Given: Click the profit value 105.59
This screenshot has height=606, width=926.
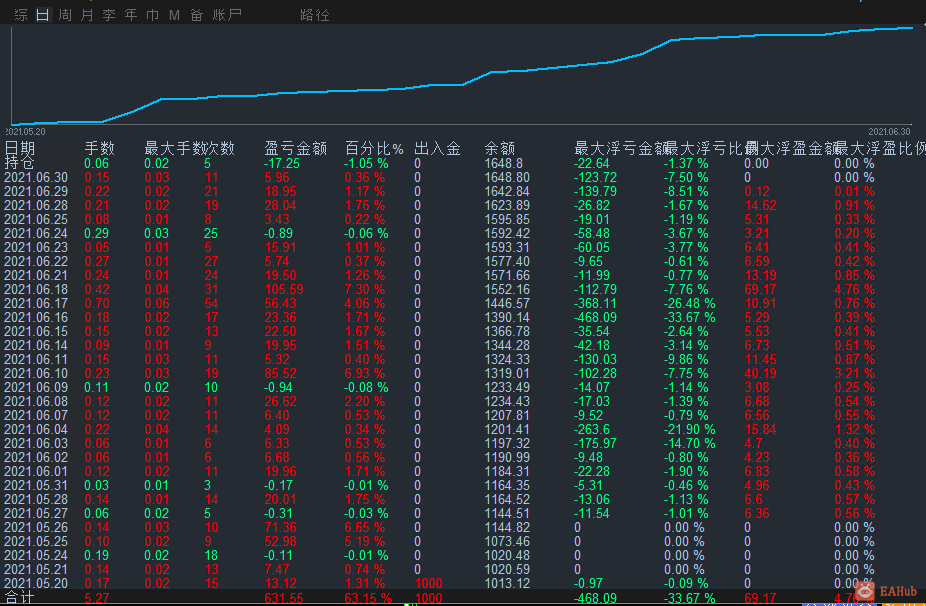Looking at the screenshot, I should click(284, 289).
